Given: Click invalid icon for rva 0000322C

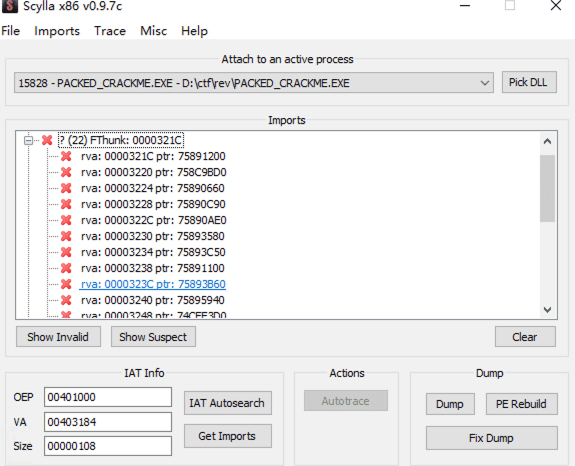Looking at the screenshot, I should (66, 220).
